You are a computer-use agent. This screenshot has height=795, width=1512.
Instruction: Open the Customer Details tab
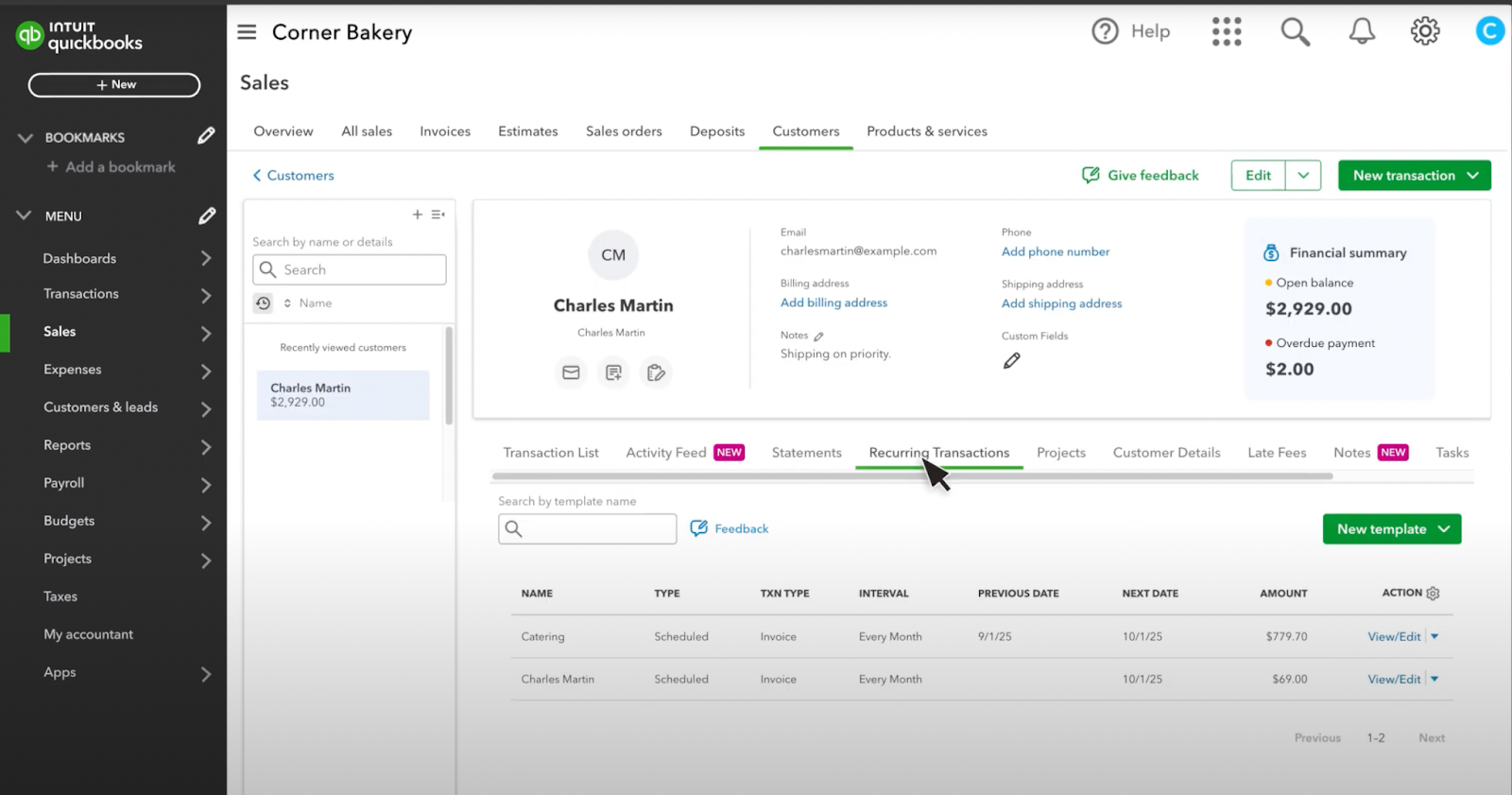coord(1166,453)
